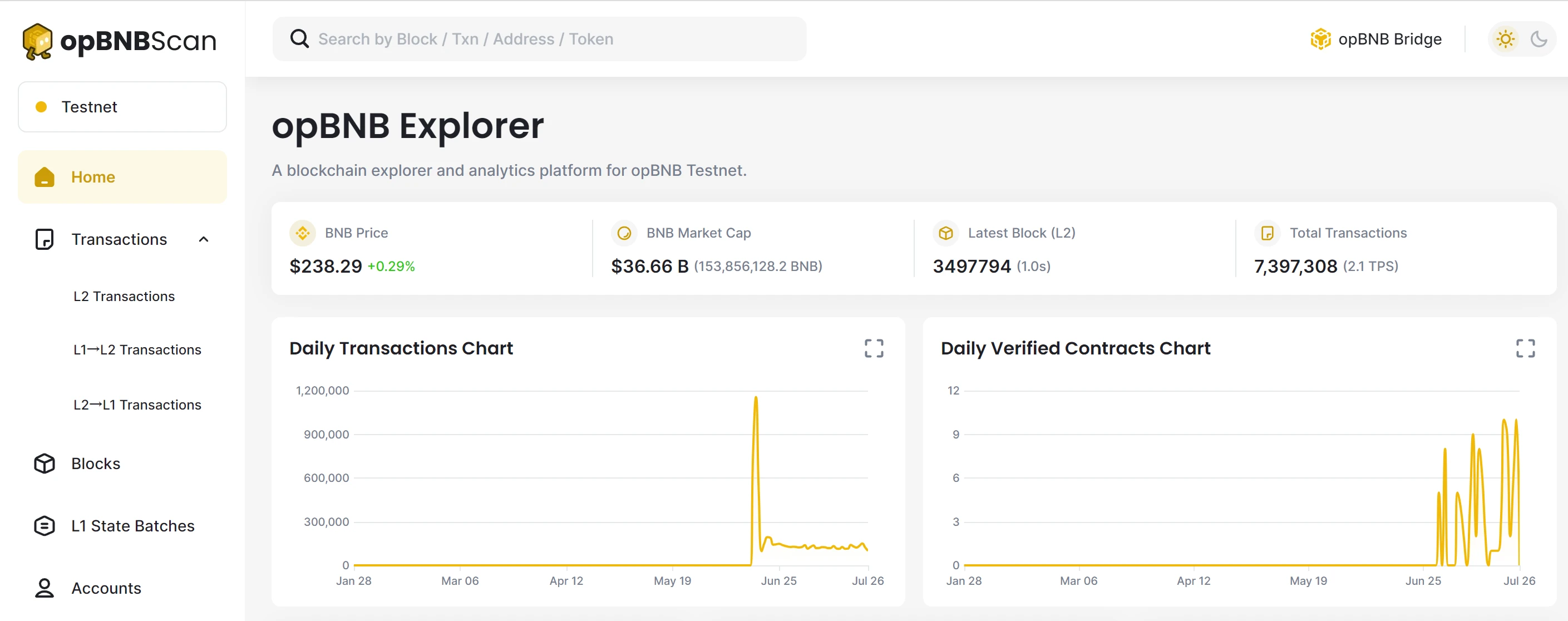Screen dimensions: 1568x621
Task: Click the Transactions document icon
Action: [x=45, y=239]
